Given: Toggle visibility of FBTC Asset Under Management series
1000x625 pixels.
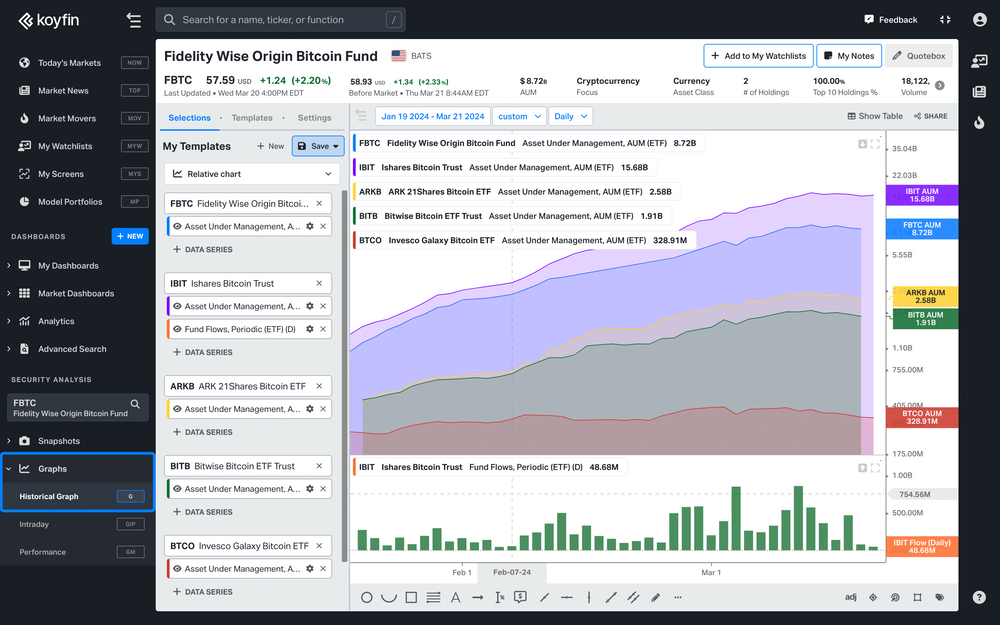Looking at the screenshot, I should (x=177, y=226).
